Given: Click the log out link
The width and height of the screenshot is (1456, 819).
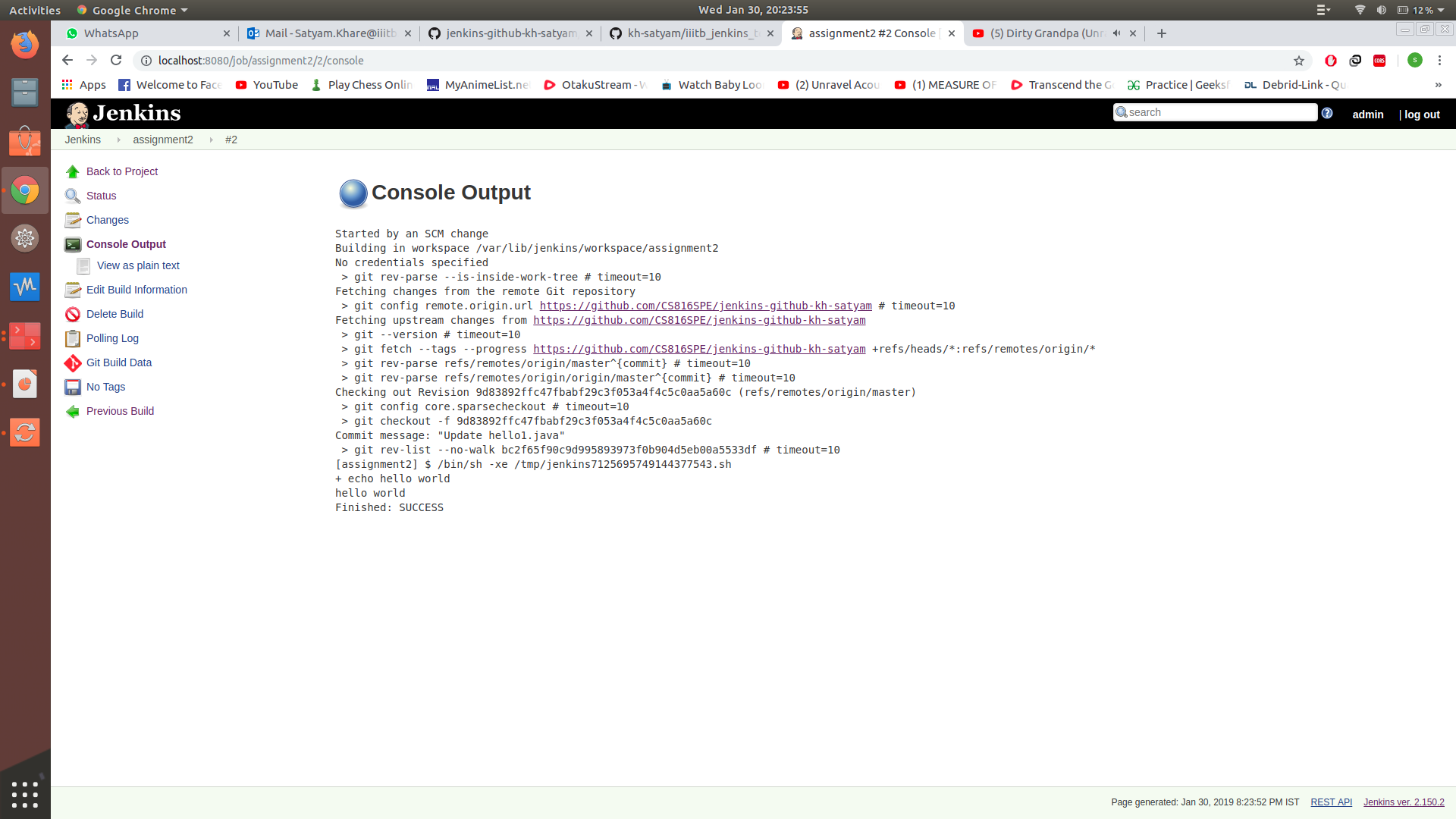Looking at the screenshot, I should (x=1421, y=115).
